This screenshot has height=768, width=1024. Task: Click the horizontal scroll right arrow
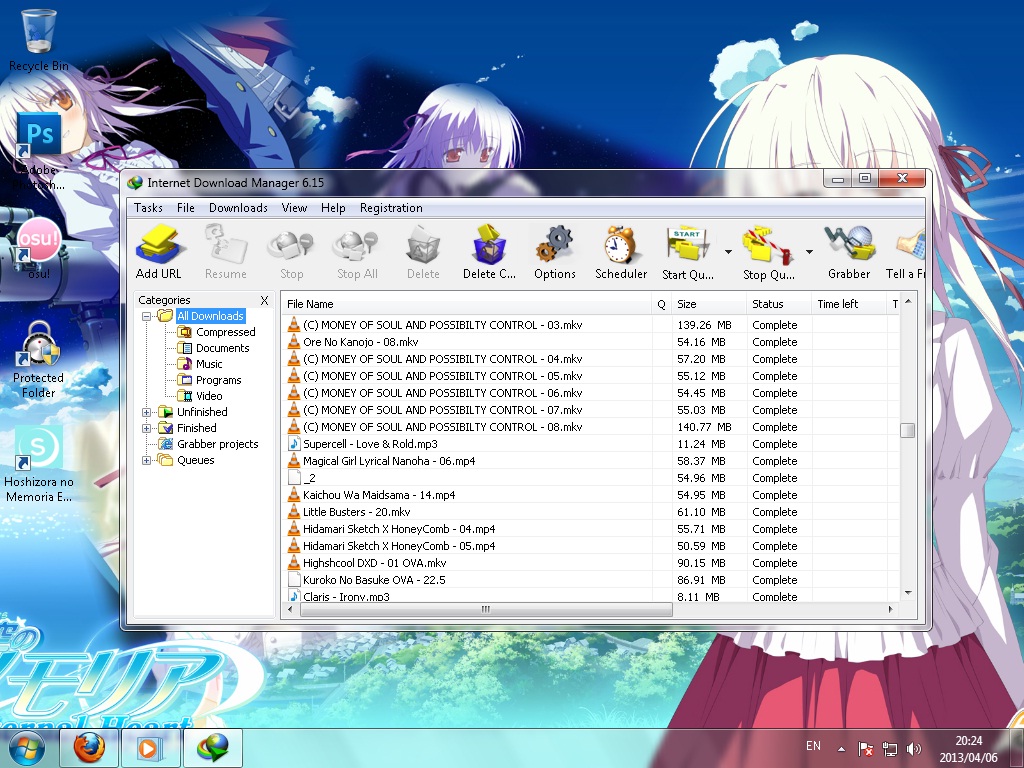tap(890, 609)
